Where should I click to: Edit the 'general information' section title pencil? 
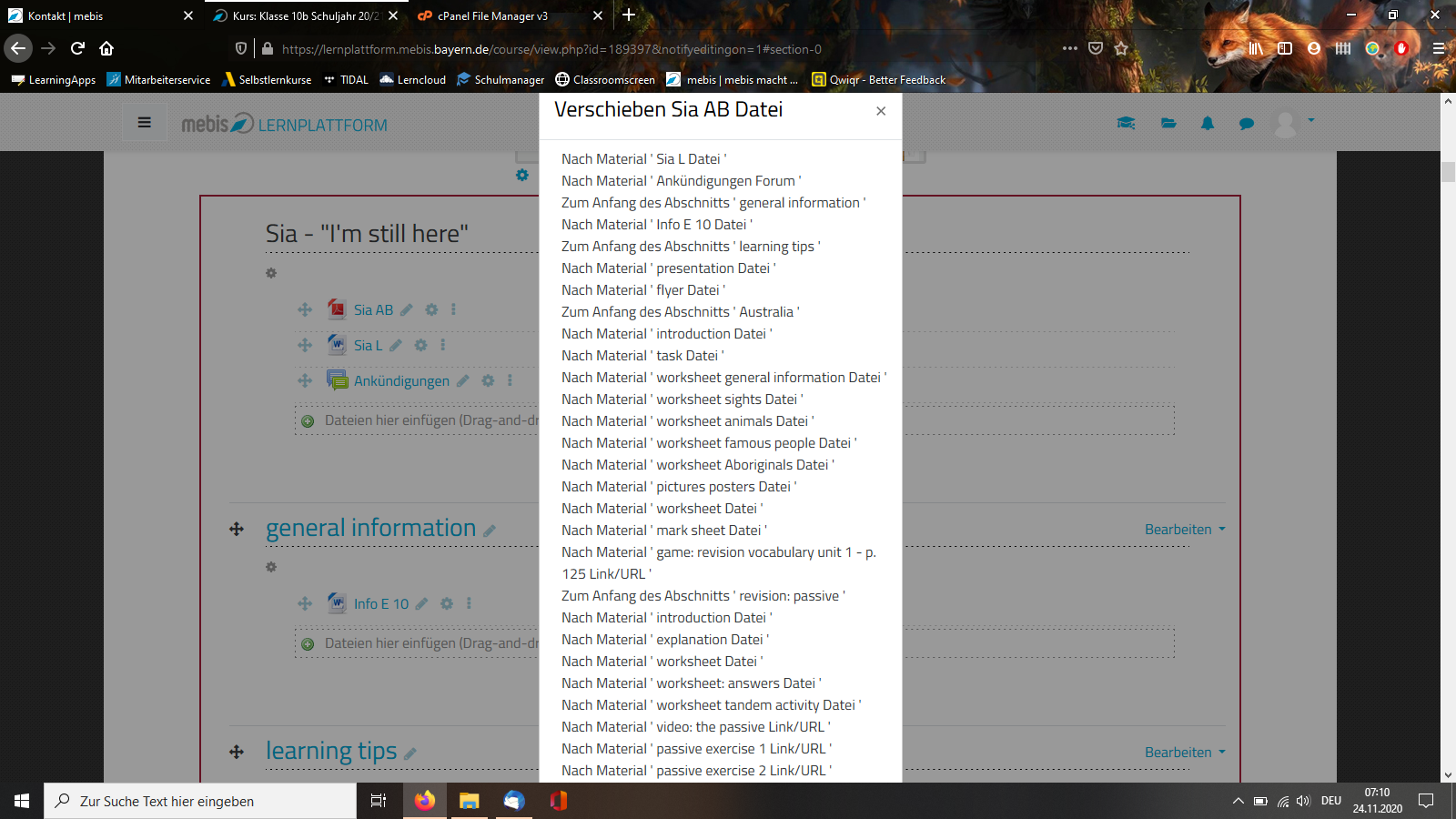click(x=490, y=531)
